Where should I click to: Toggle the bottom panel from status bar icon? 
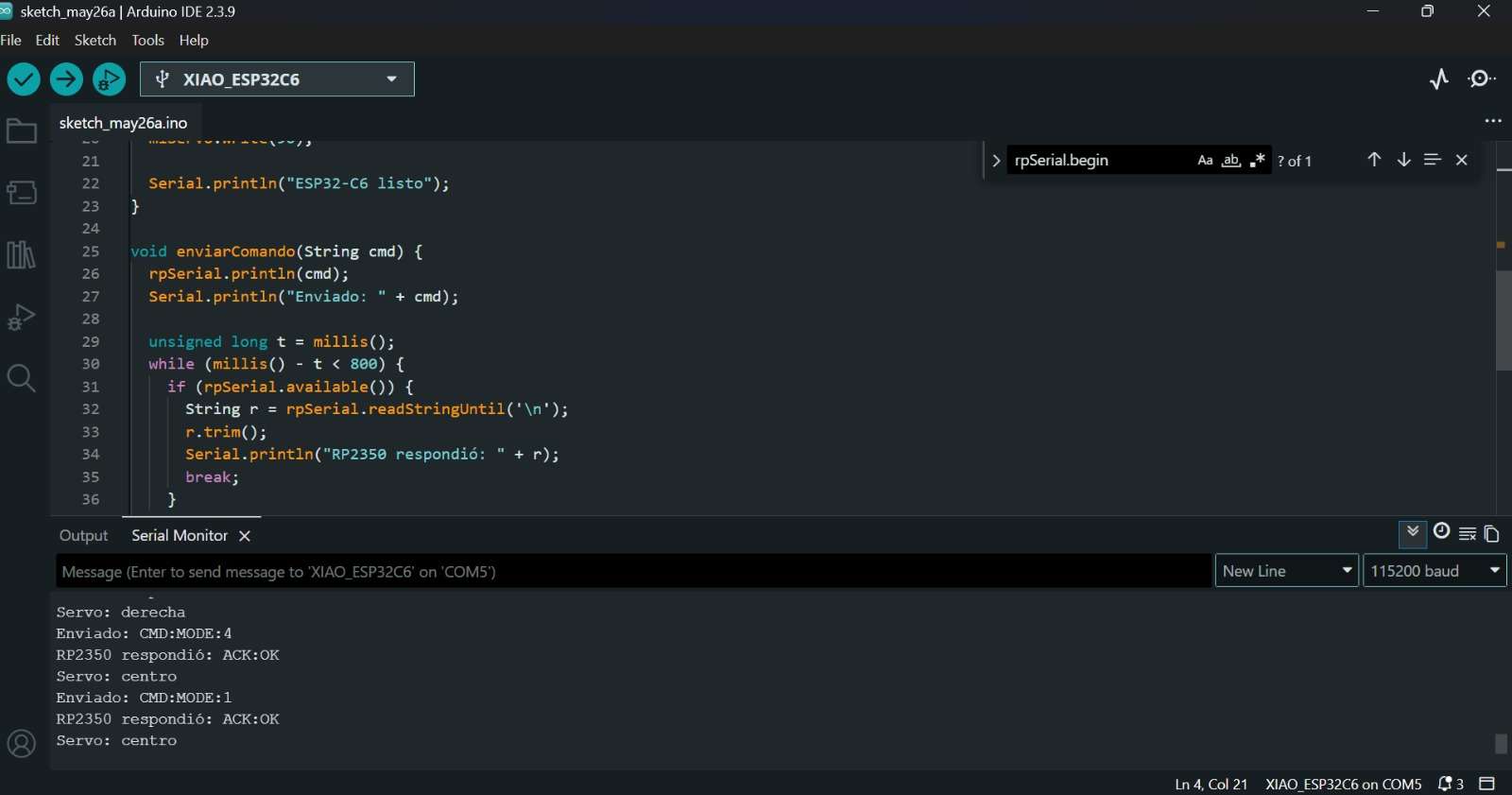(1486, 784)
